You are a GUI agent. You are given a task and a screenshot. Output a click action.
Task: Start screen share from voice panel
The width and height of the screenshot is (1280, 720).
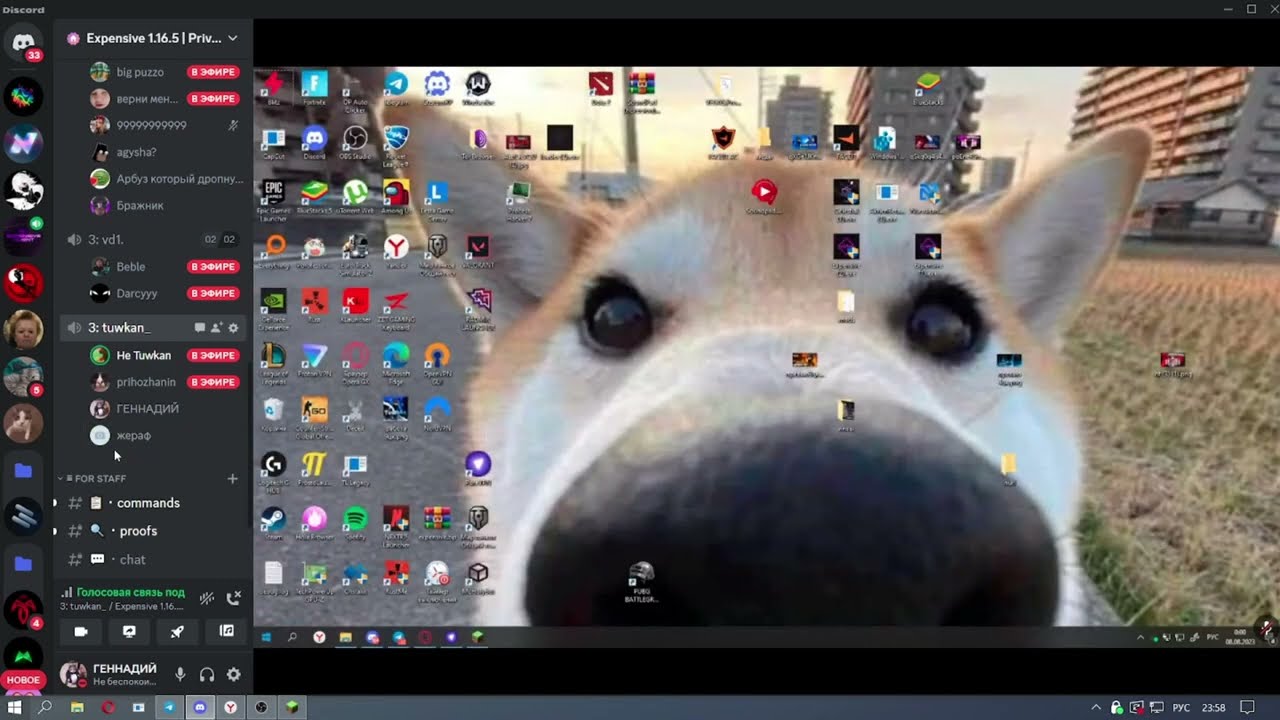129,632
